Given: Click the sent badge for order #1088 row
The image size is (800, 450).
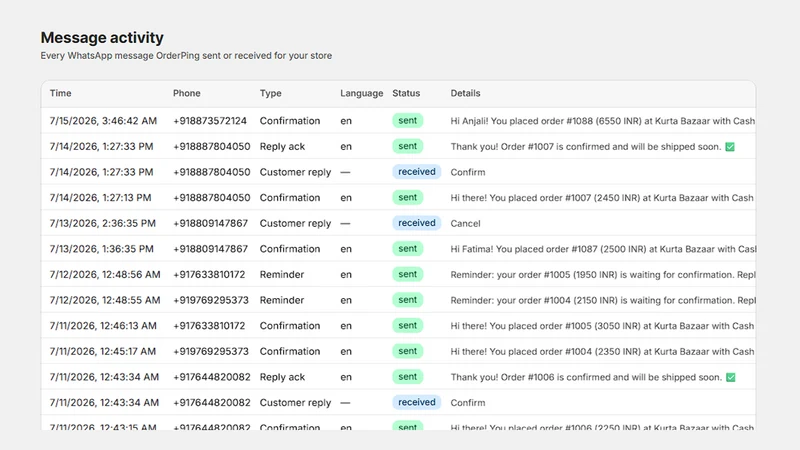Looking at the screenshot, I should 408,120.
